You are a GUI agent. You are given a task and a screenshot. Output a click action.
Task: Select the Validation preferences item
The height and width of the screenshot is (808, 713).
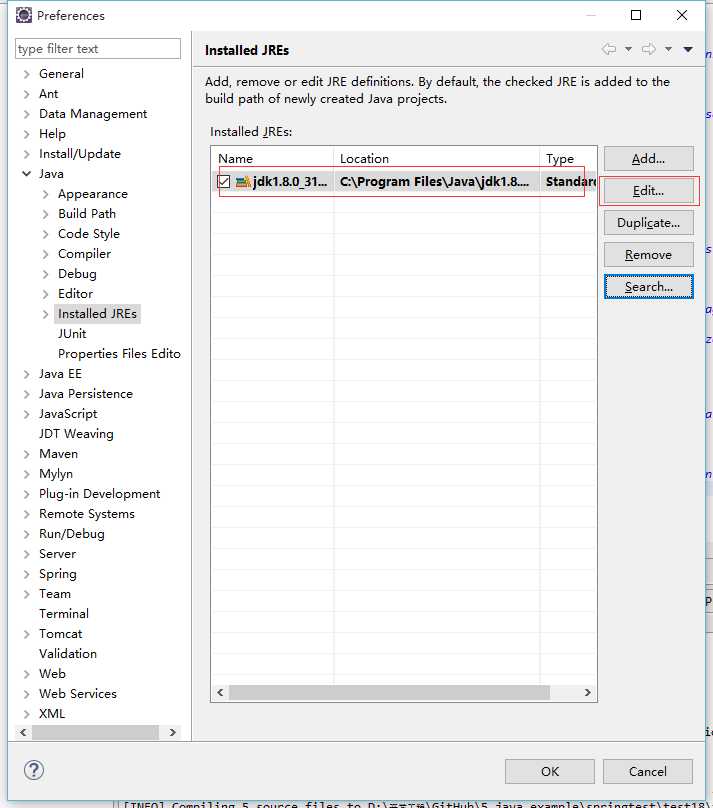point(68,654)
